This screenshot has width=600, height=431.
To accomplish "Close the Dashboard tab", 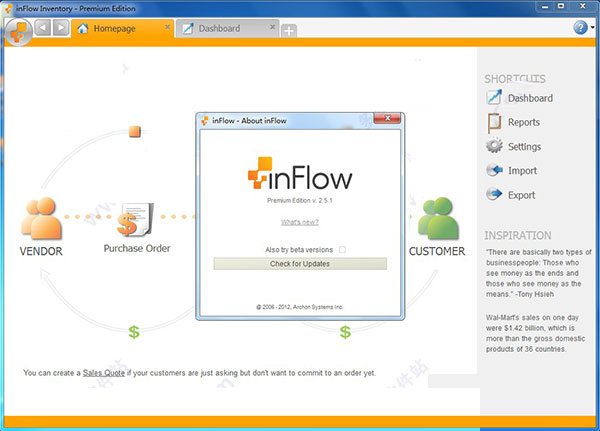I will [x=272, y=27].
